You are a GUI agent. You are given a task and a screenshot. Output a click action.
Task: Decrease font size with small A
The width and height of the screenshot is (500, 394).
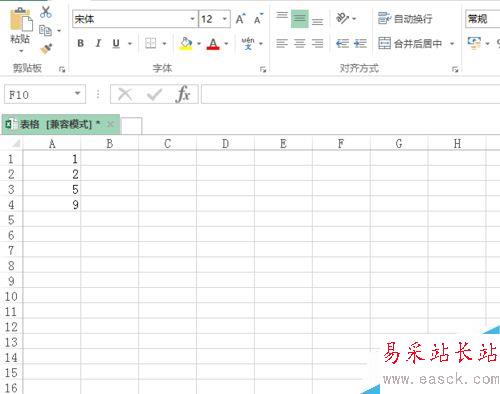[258, 19]
